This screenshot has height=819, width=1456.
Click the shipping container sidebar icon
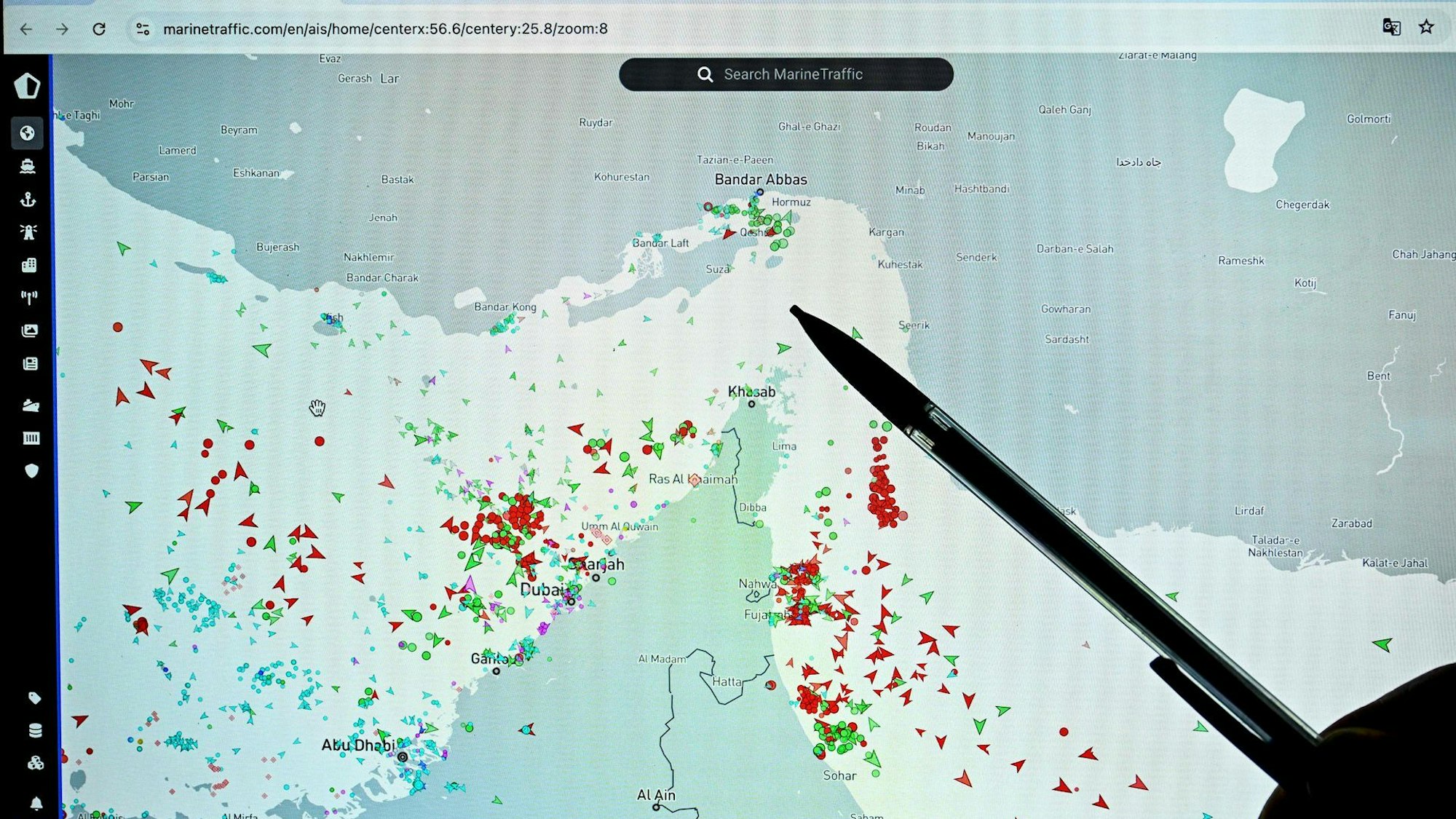coord(31,438)
